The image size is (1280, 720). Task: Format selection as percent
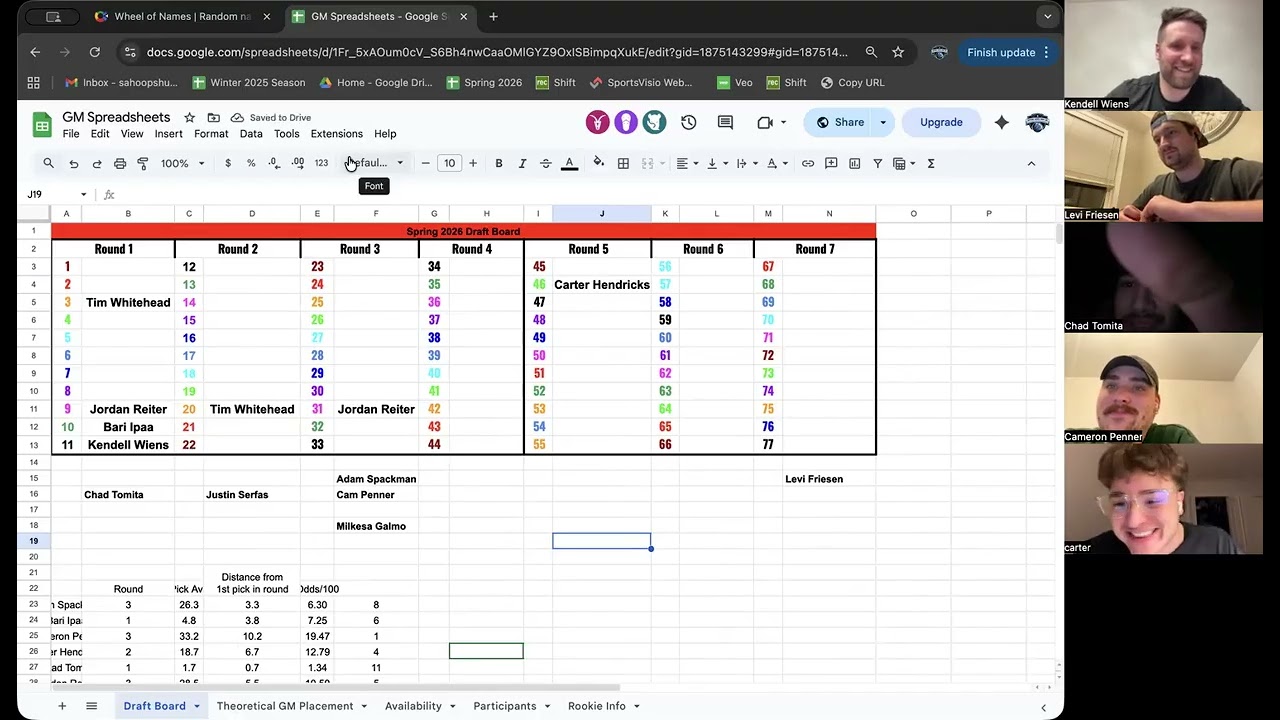(251, 163)
